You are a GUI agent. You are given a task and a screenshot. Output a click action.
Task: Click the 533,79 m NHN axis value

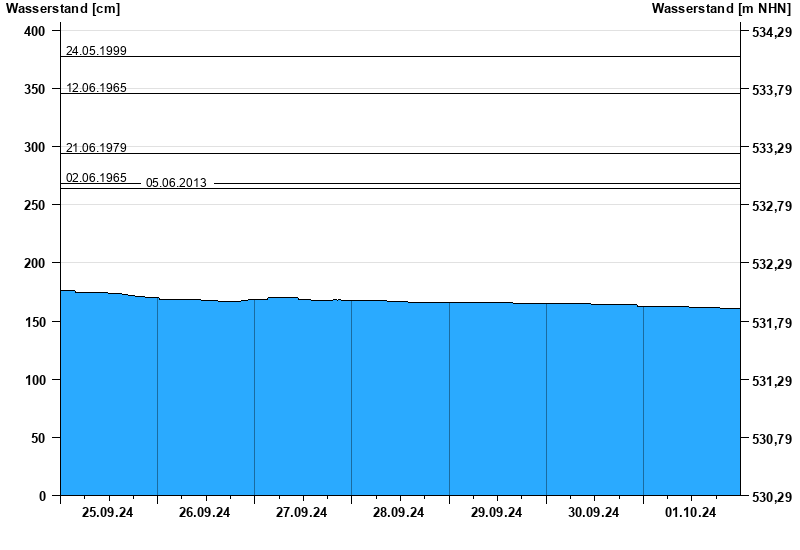click(x=772, y=90)
